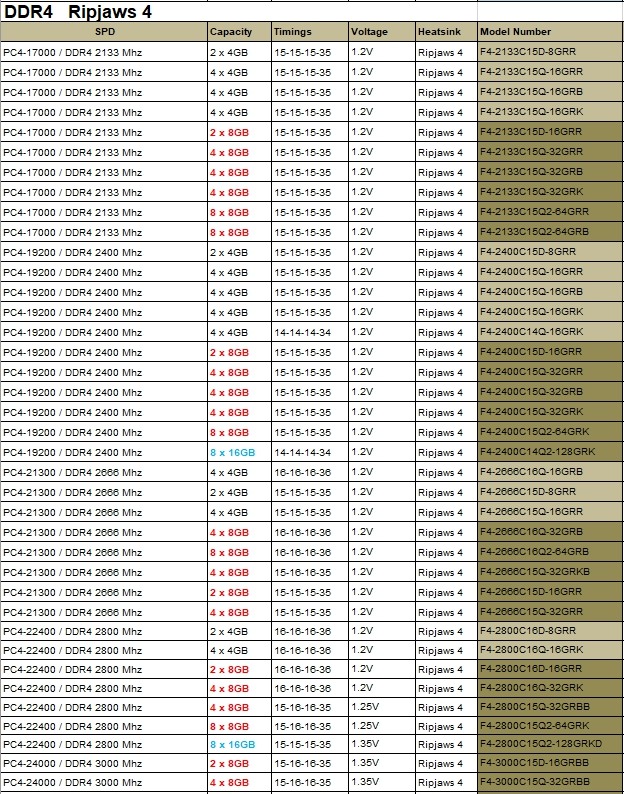
Task: Click 16-16-16-36 timings in F4-2666C16Q-16GRB row
Action: point(302,472)
